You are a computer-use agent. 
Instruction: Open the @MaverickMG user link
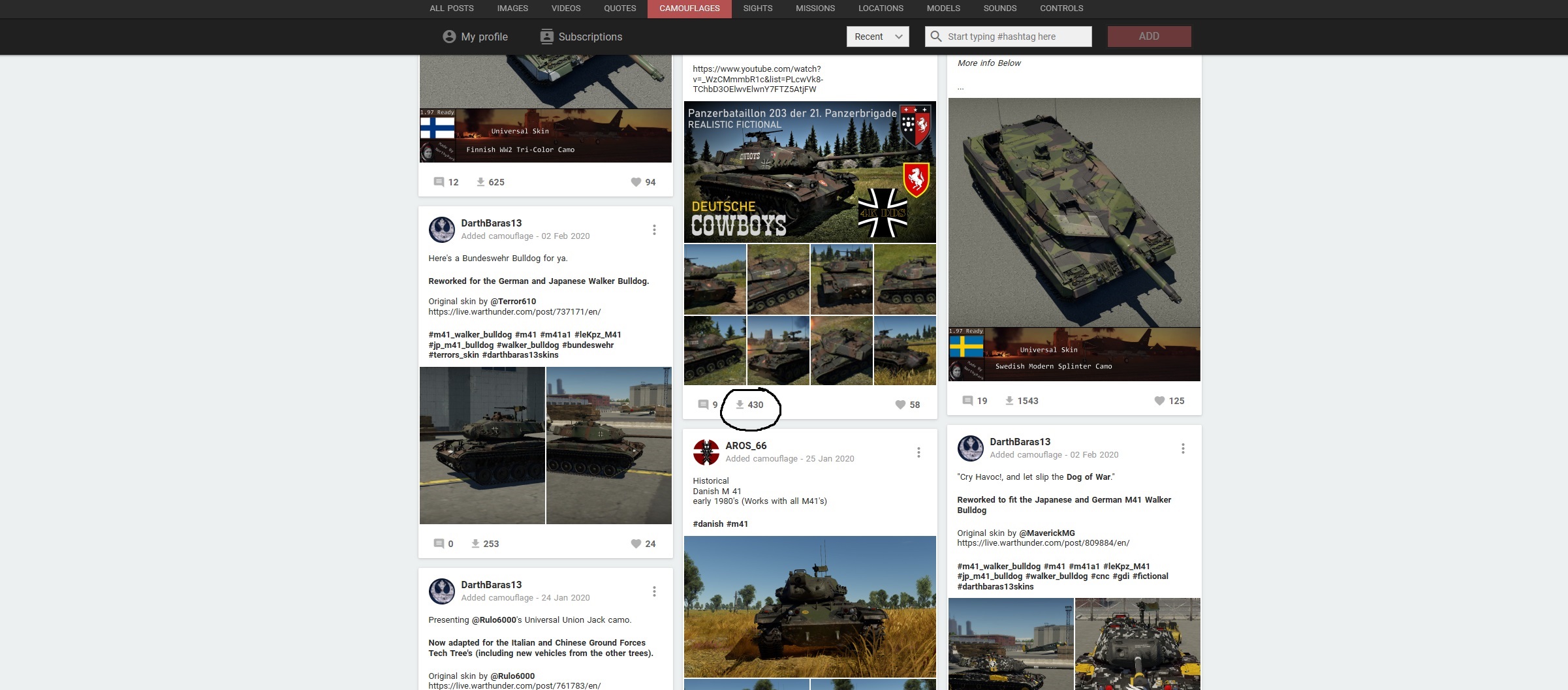tap(1047, 533)
